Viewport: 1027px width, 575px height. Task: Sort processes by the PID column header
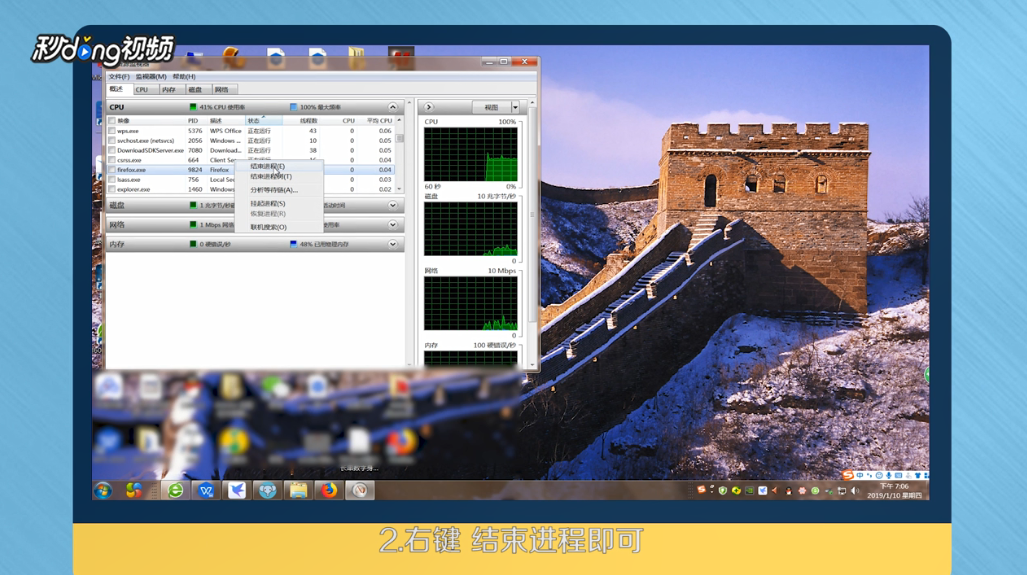193,121
